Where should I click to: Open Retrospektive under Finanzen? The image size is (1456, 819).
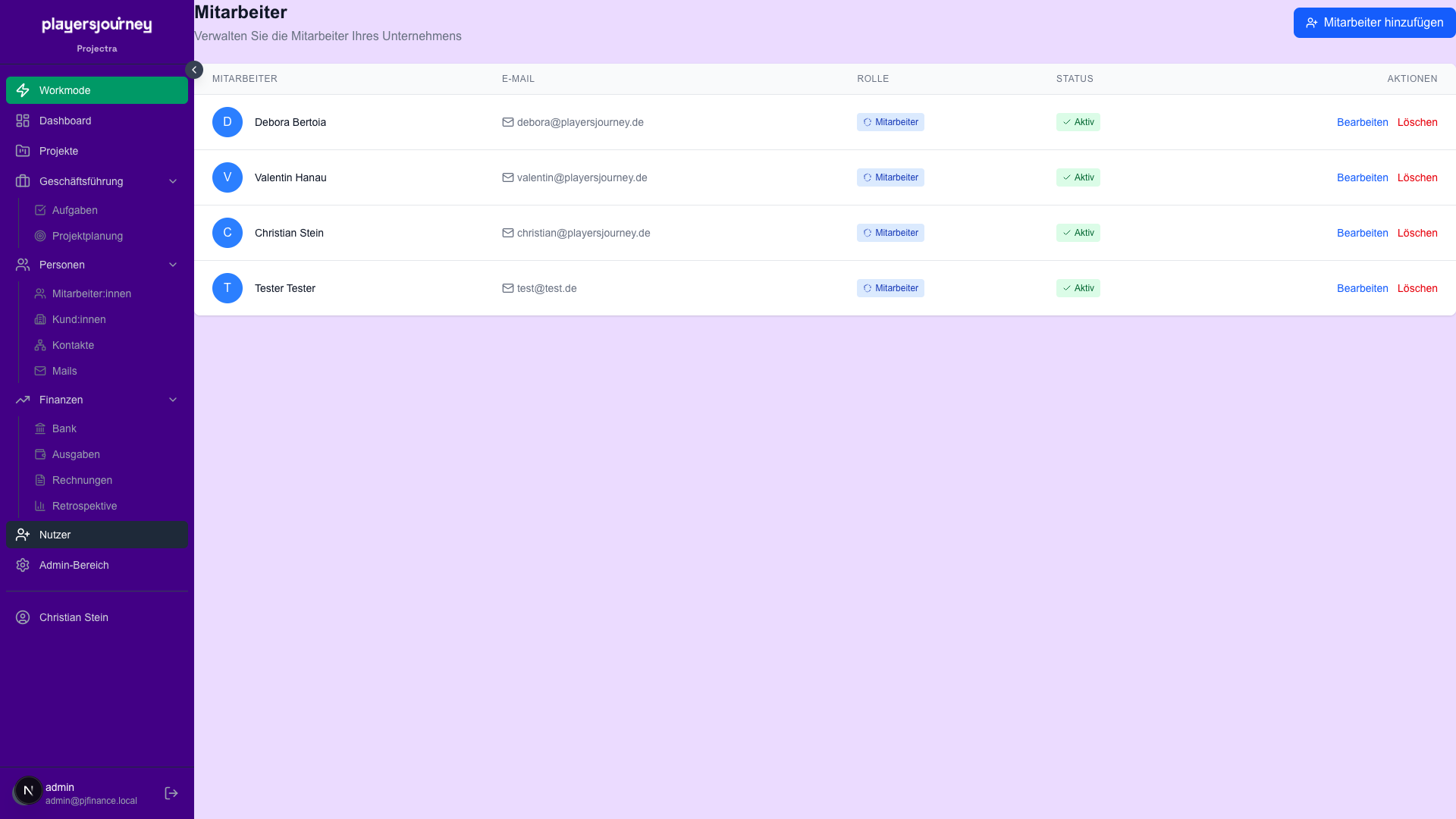(84, 506)
